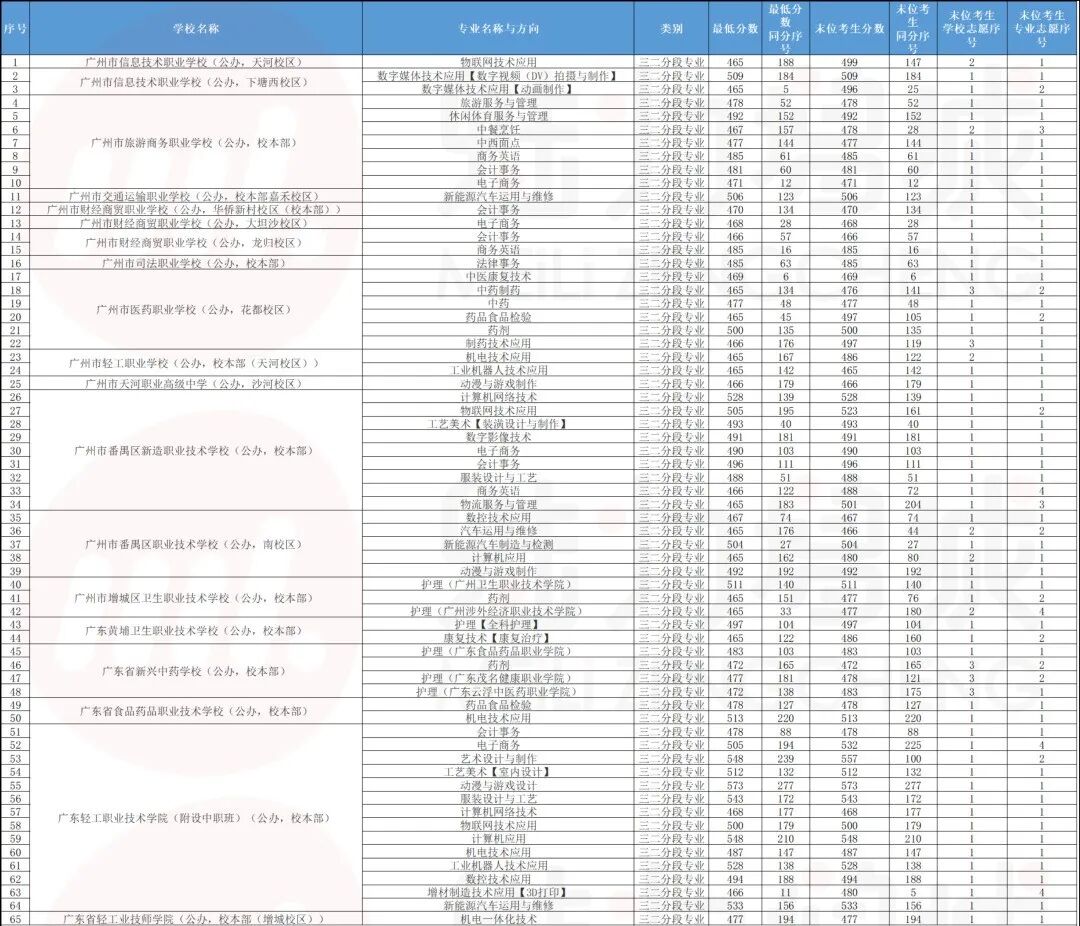Click the 末位考生学校志愿序号 header
Screen dimensions: 1080x926
coord(972,29)
